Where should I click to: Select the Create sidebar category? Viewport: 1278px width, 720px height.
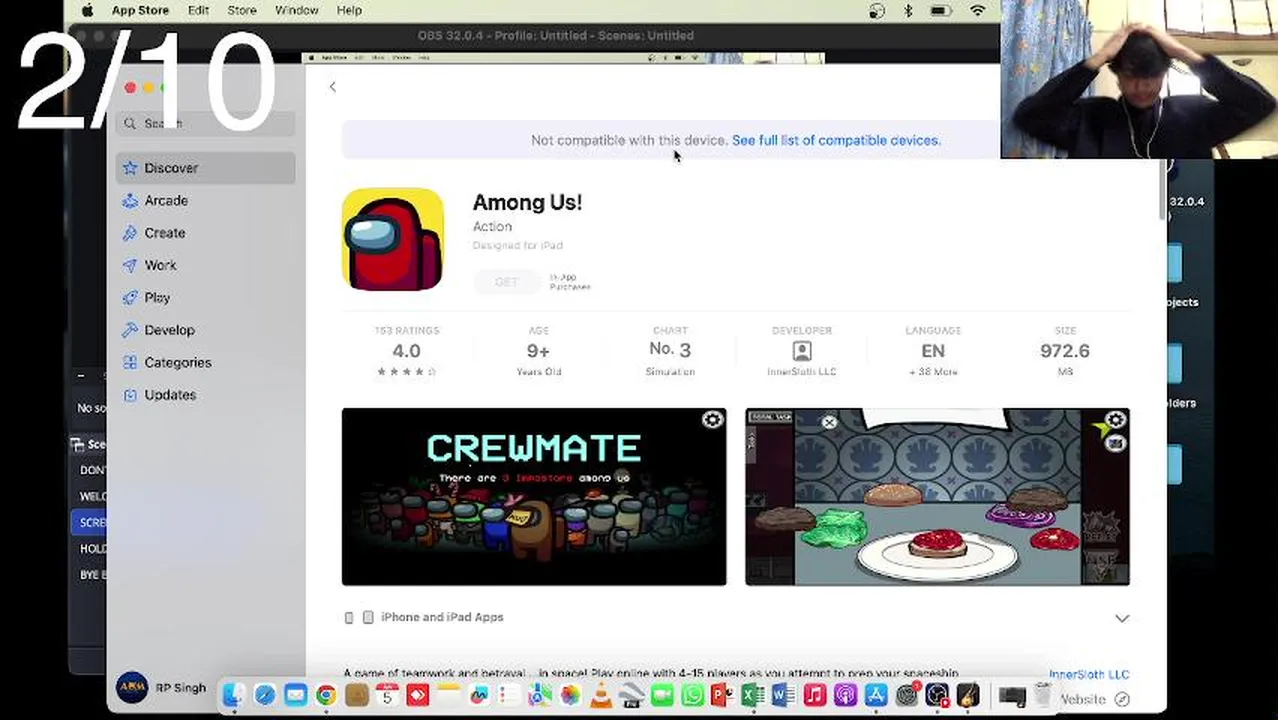(205, 233)
